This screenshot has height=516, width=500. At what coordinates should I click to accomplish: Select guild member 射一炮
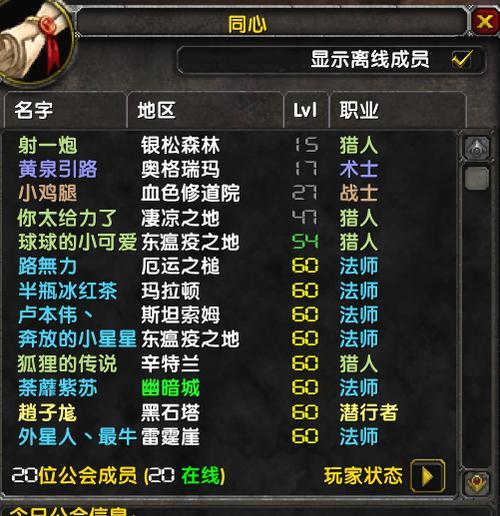[x=230, y=146]
